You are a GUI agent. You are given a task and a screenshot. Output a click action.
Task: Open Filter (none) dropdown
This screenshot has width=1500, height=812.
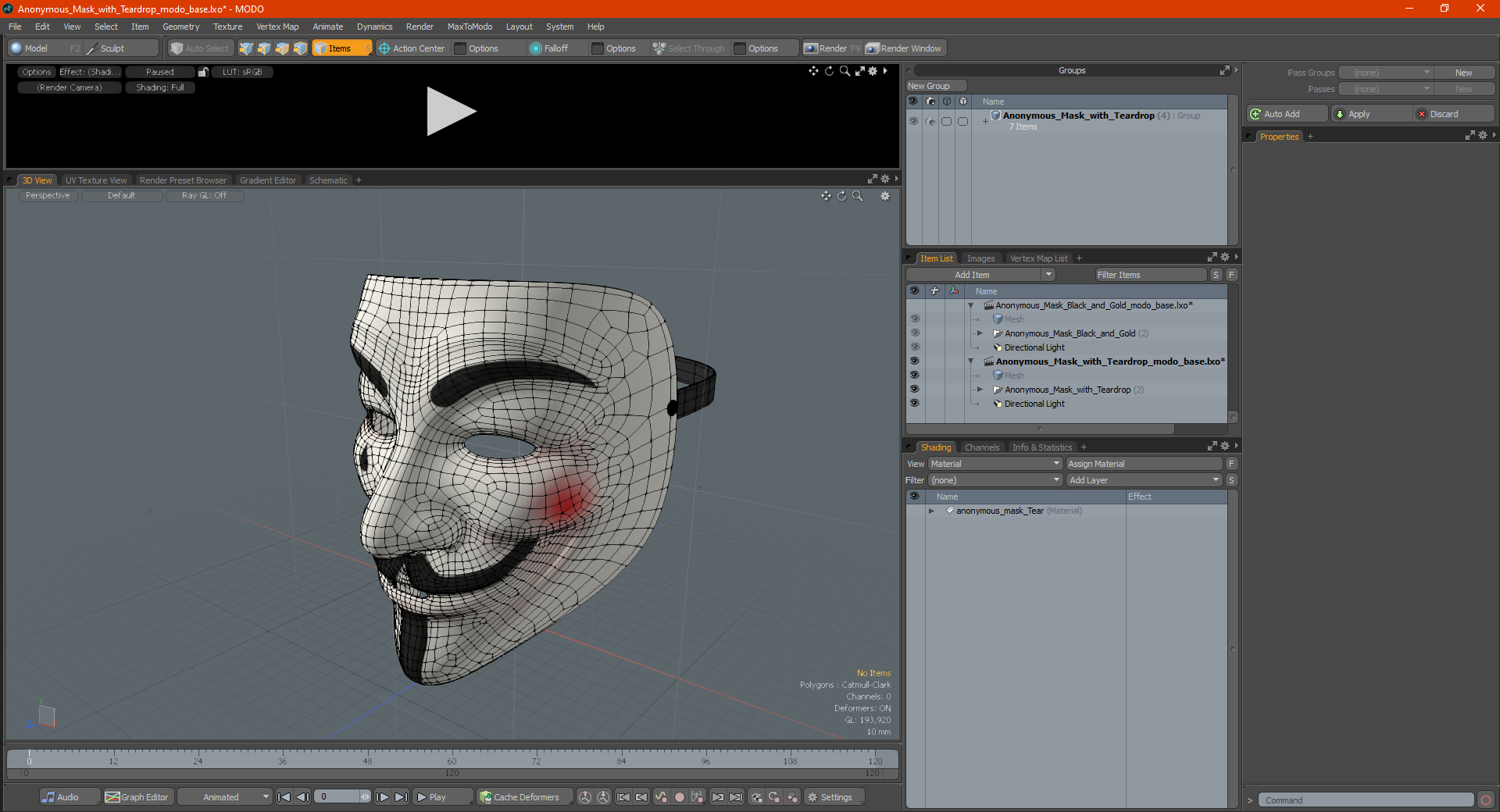(x=995, y=480)
